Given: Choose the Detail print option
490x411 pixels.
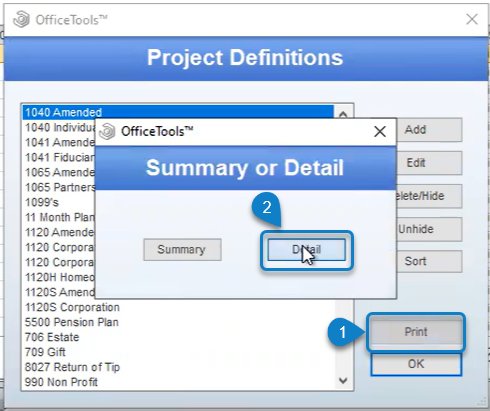Looking at the screenshot, I should pyautogui.click(x=306, y=250).
